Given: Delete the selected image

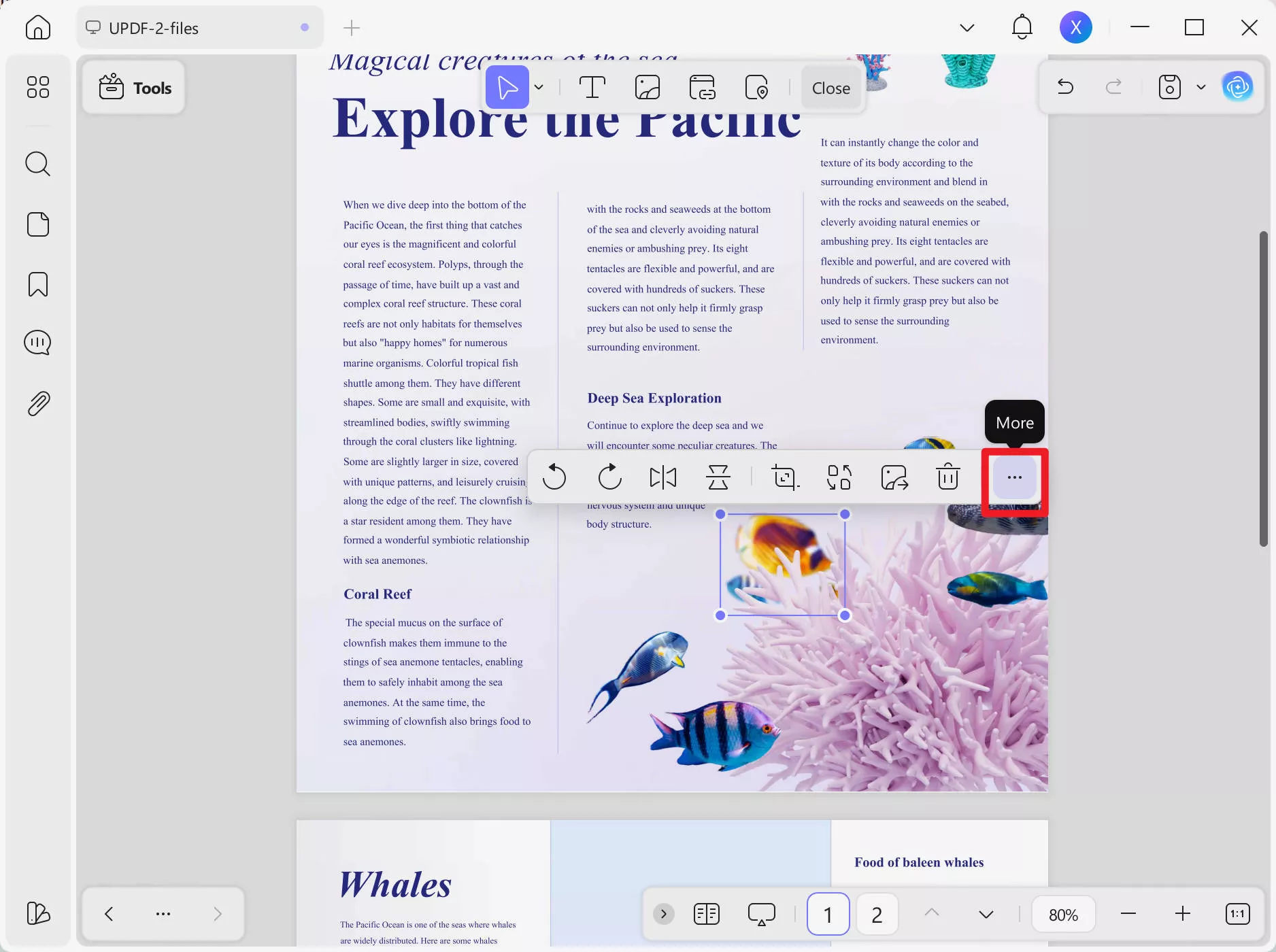Looking at the screenshot, I should [x=948, y=477].
